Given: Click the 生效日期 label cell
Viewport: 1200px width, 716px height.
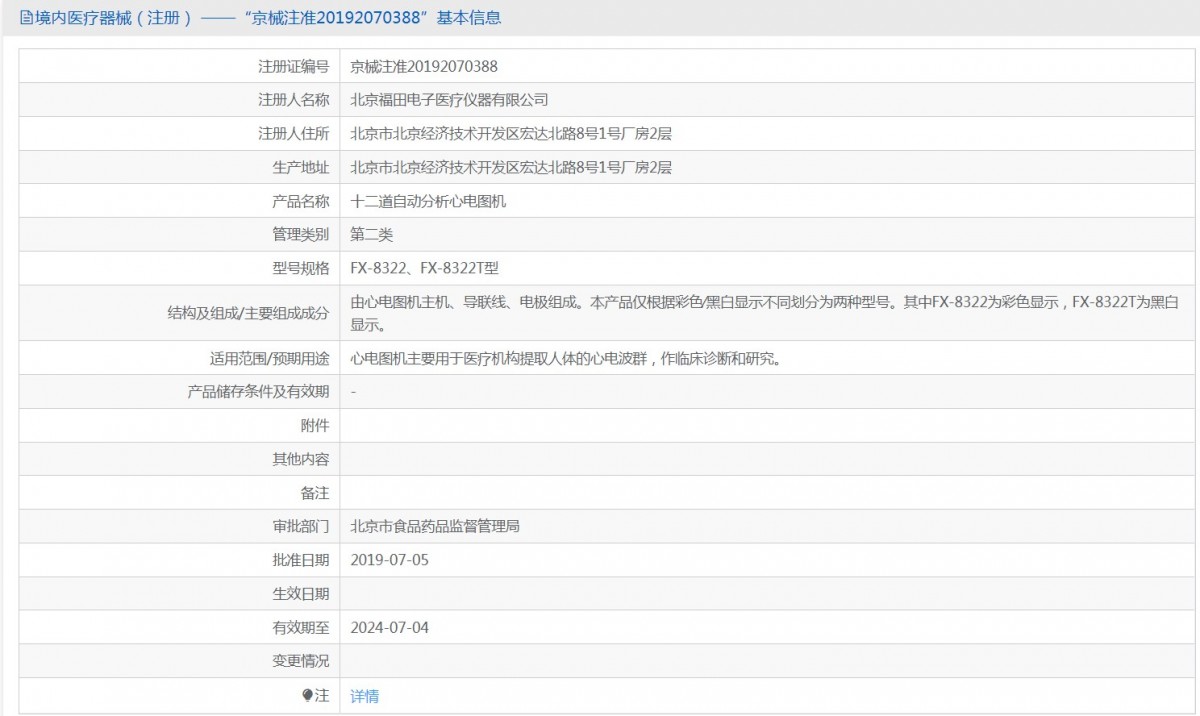Looking at the screenshot, I should point(180,594).
